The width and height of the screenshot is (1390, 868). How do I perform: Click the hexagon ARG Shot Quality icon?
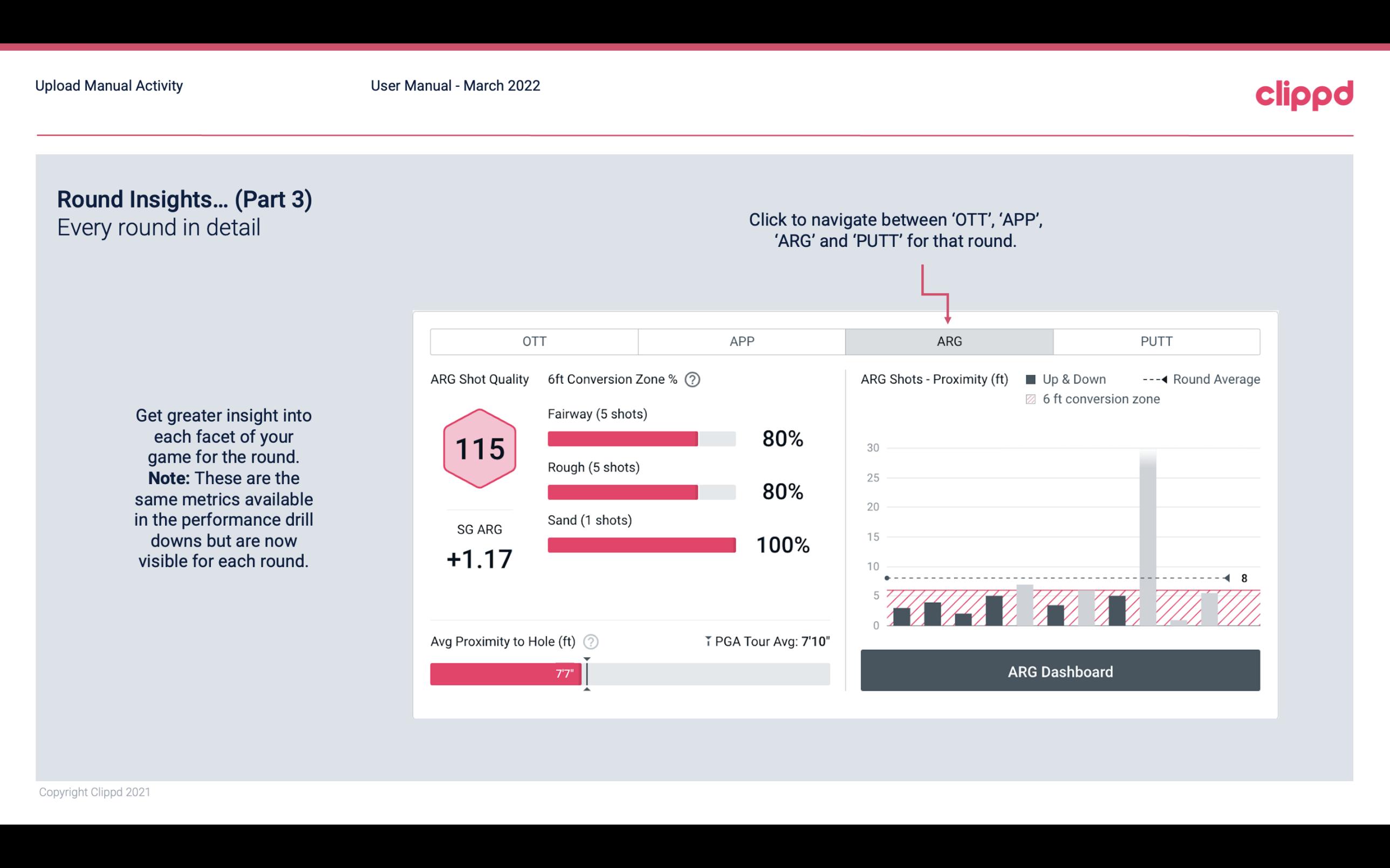click(x=479, y=449)
